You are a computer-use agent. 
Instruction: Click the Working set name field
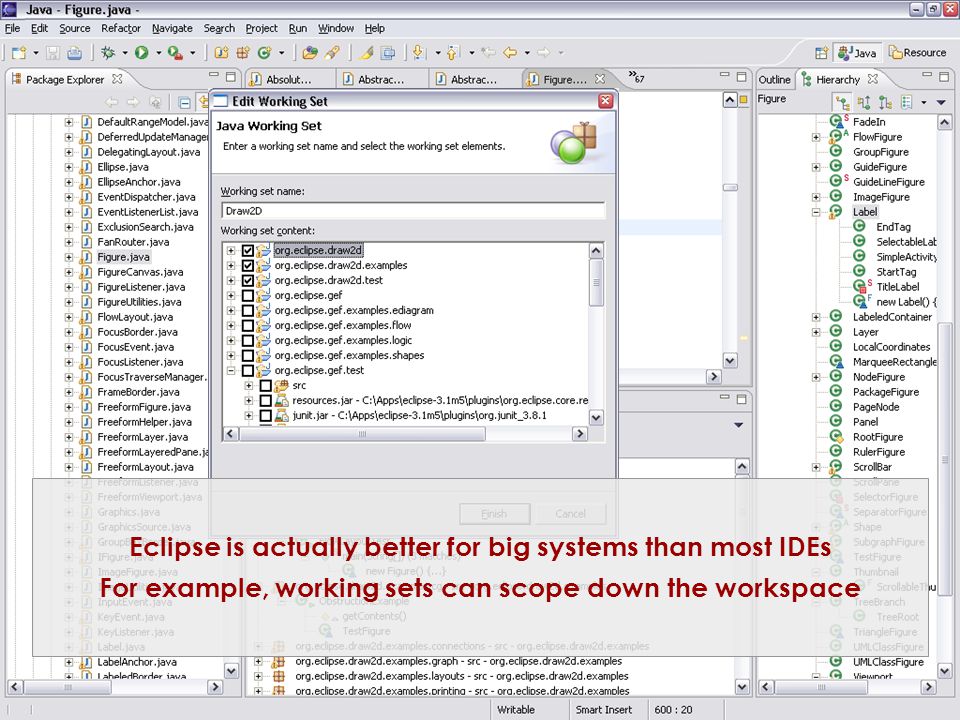(413, 211)
